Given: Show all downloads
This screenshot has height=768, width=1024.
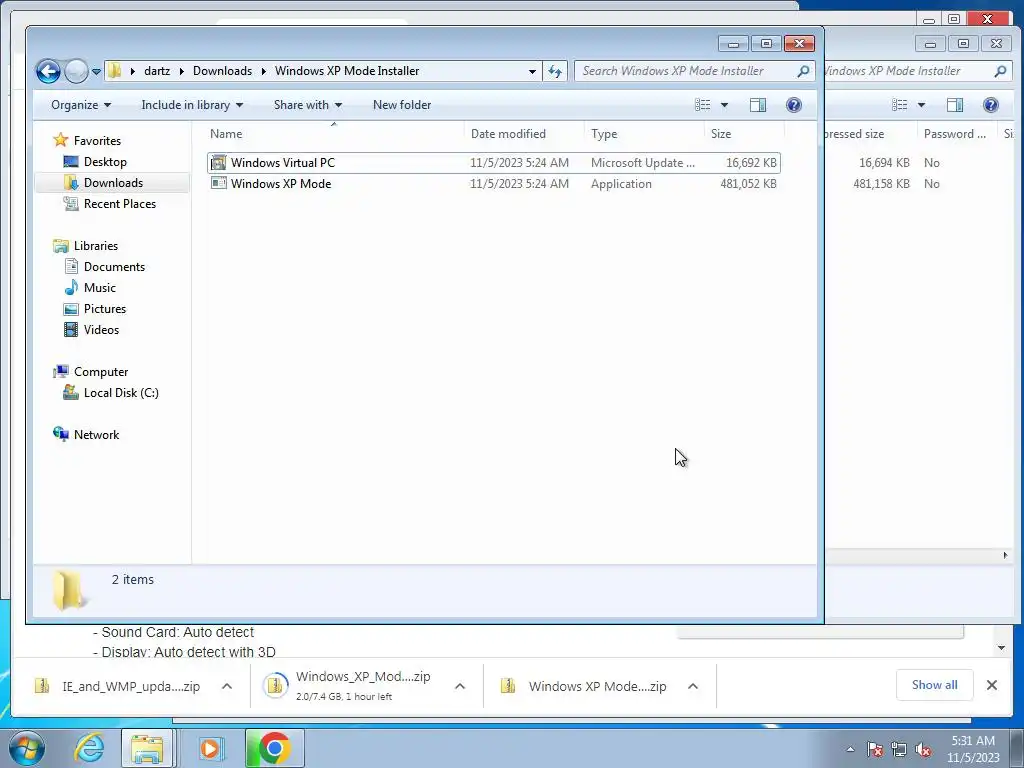Looking at the screenshot, I should 935,684.
